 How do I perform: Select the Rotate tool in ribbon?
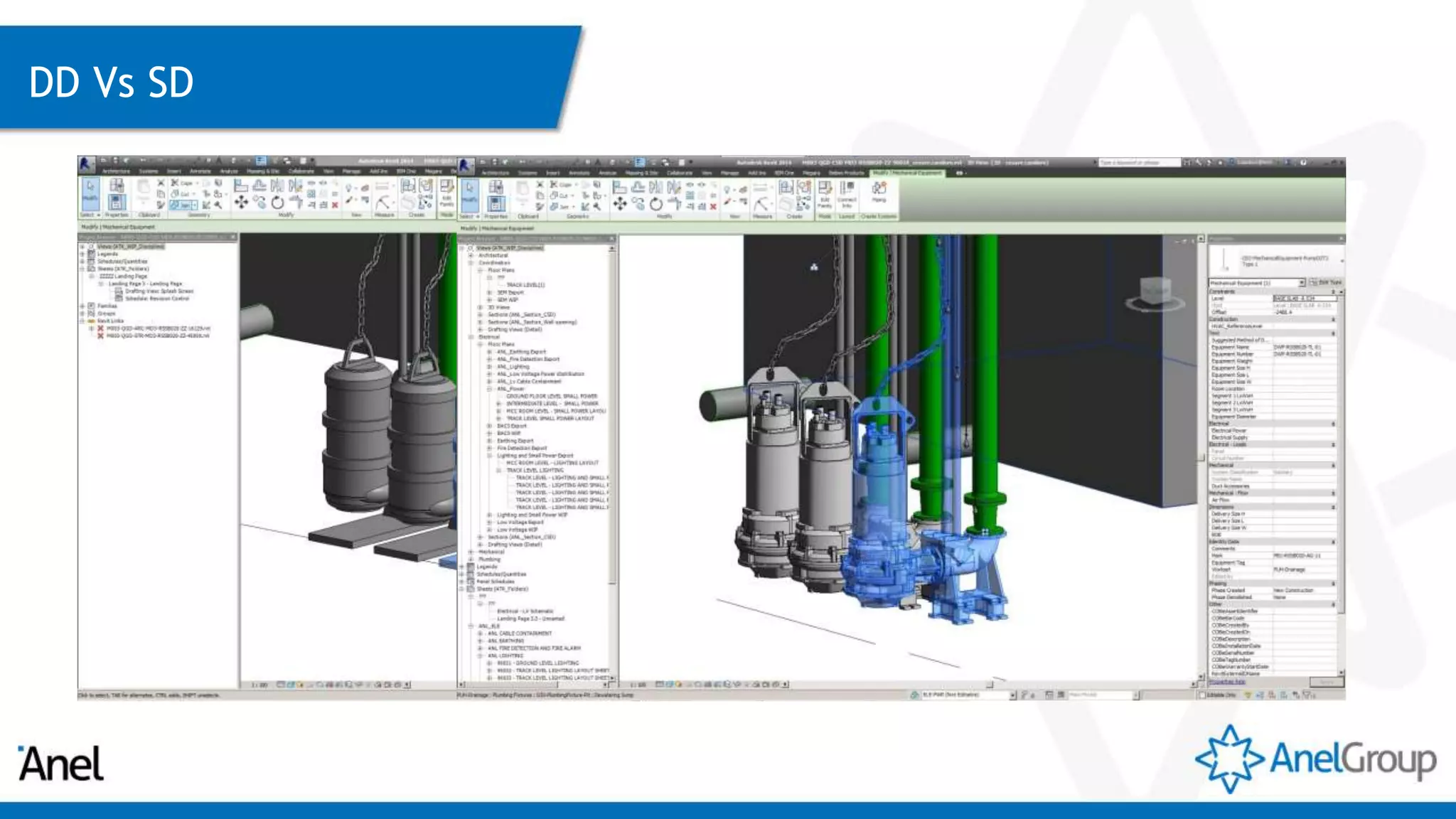coord(655,204)
